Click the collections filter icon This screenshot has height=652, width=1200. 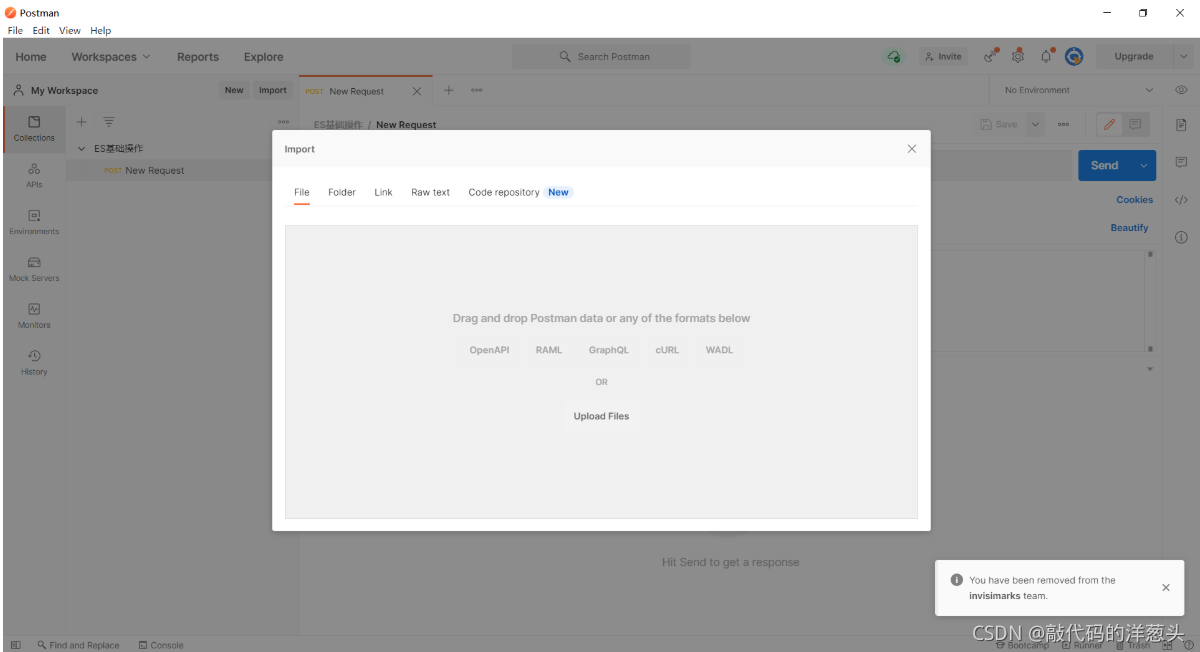(x=109, y=122)
